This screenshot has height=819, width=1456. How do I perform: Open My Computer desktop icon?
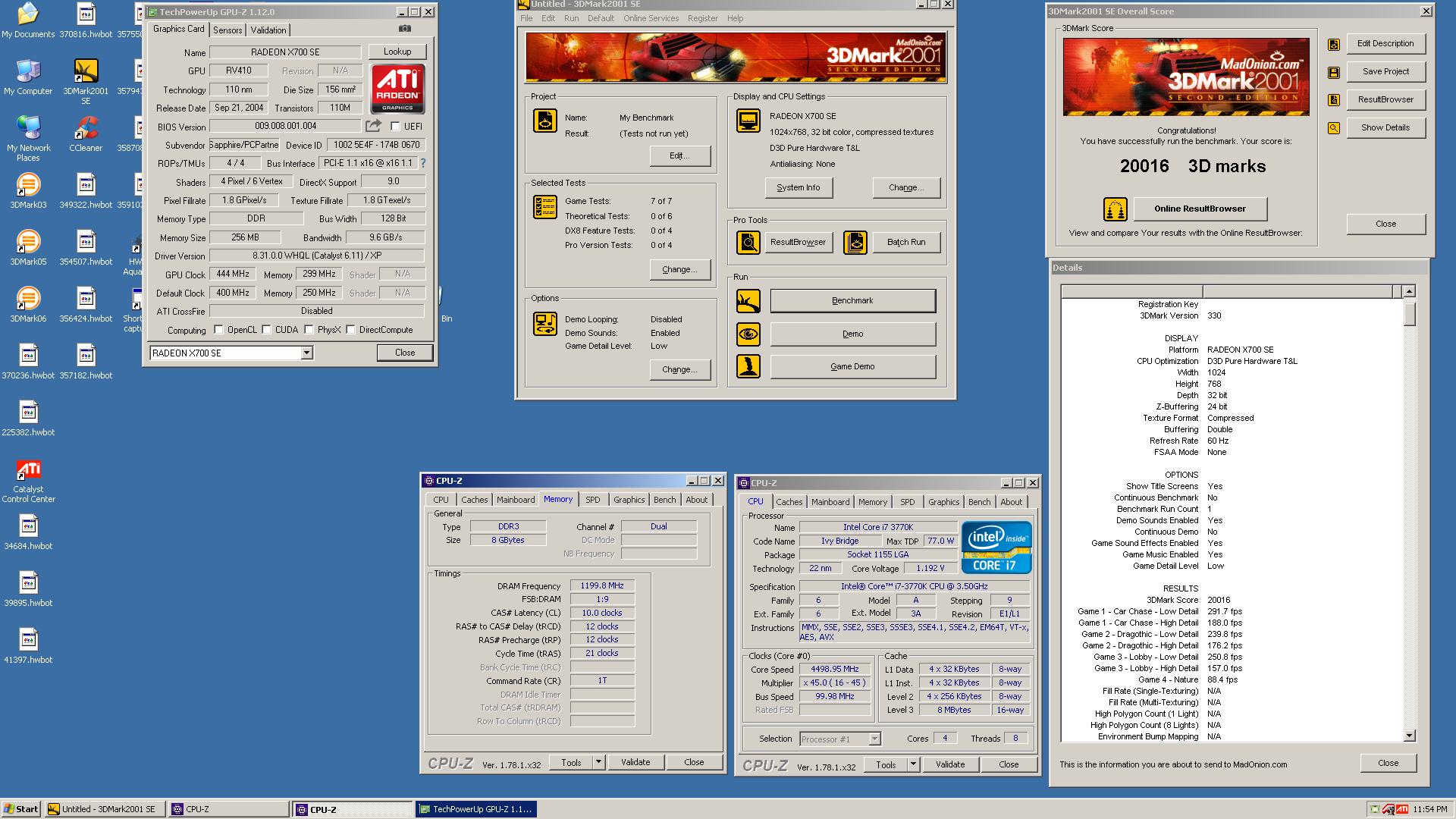tap(28, 77)
